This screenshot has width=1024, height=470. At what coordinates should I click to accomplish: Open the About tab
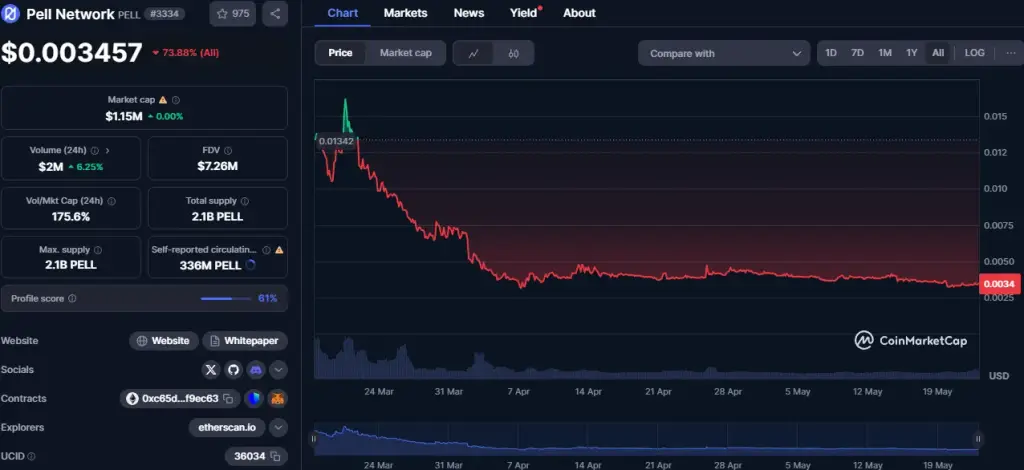[579, 13]
